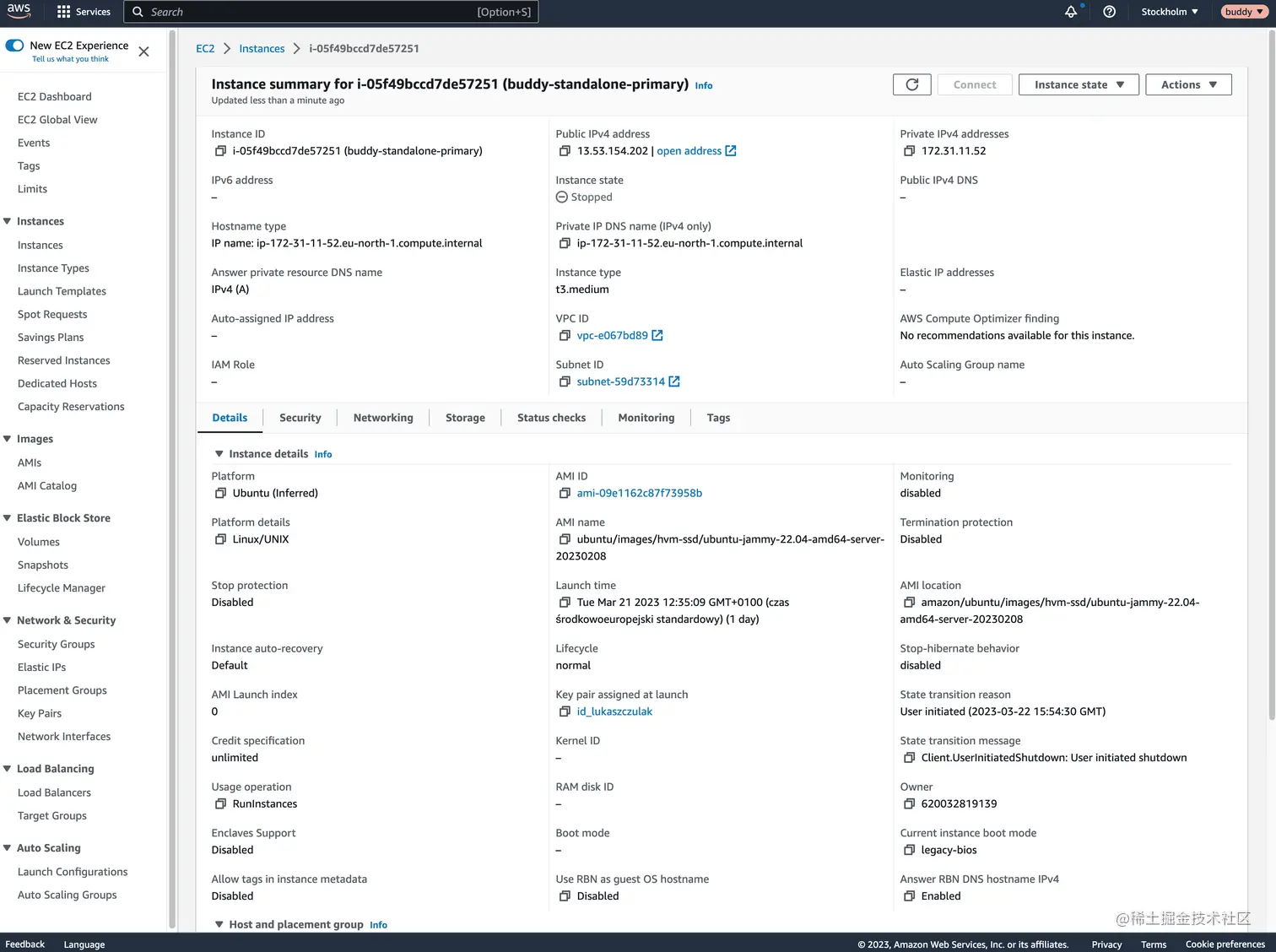Viewport: 1276px width, 952px height.
Task: Click the EC2 breadcrumb link
Action: 205,49
